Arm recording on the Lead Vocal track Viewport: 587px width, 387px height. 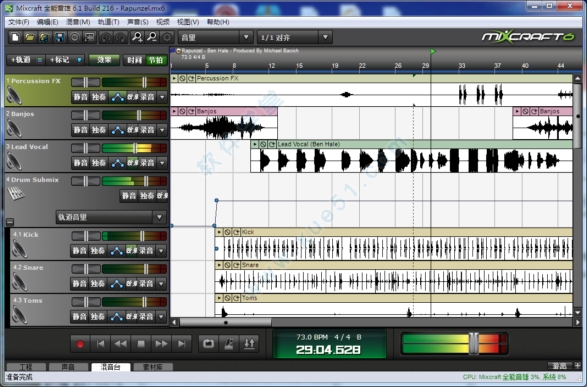[146, 163]
